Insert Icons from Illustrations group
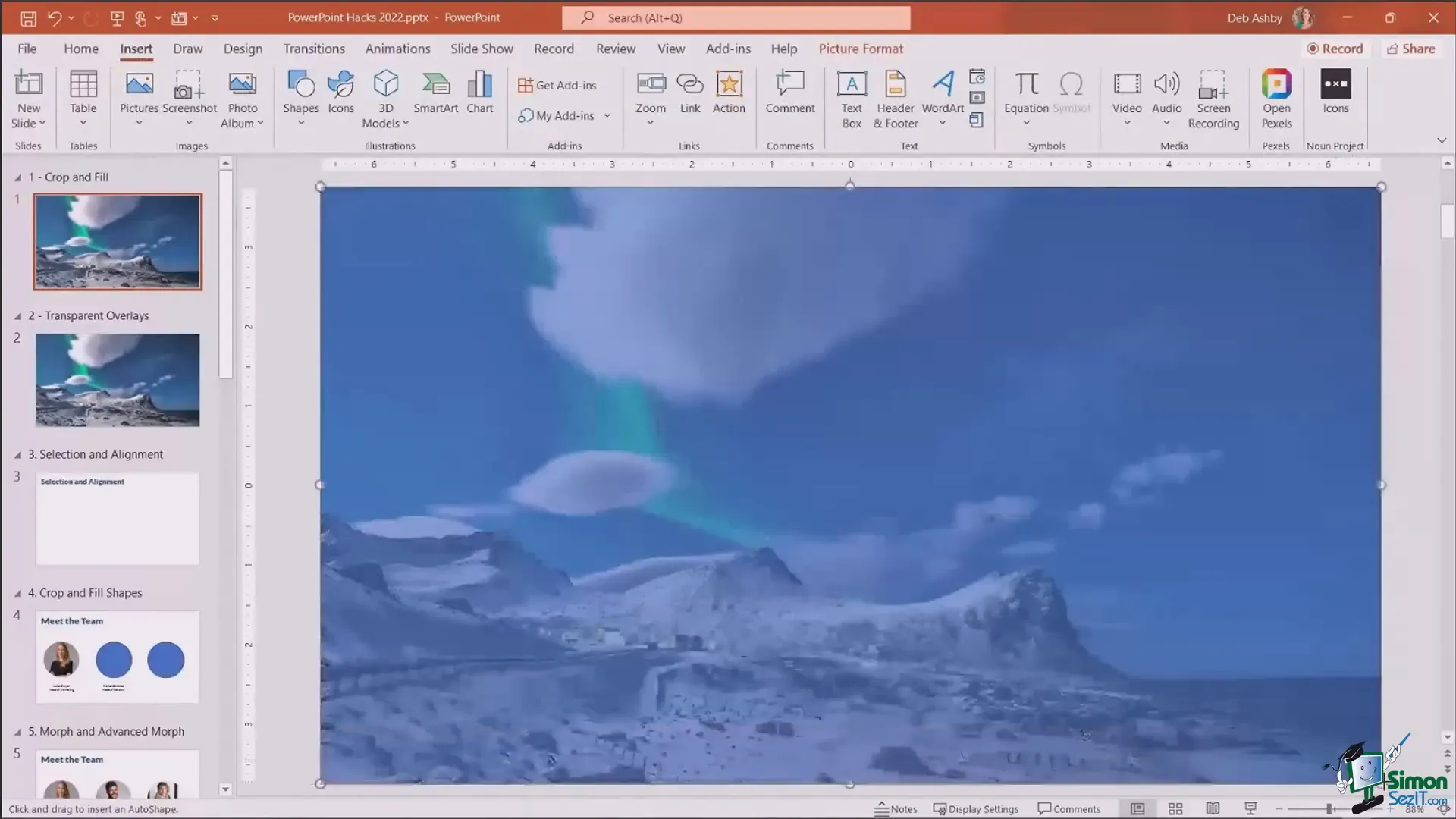The height and width of the screenshot is (819, 1456). pos(340,93)
